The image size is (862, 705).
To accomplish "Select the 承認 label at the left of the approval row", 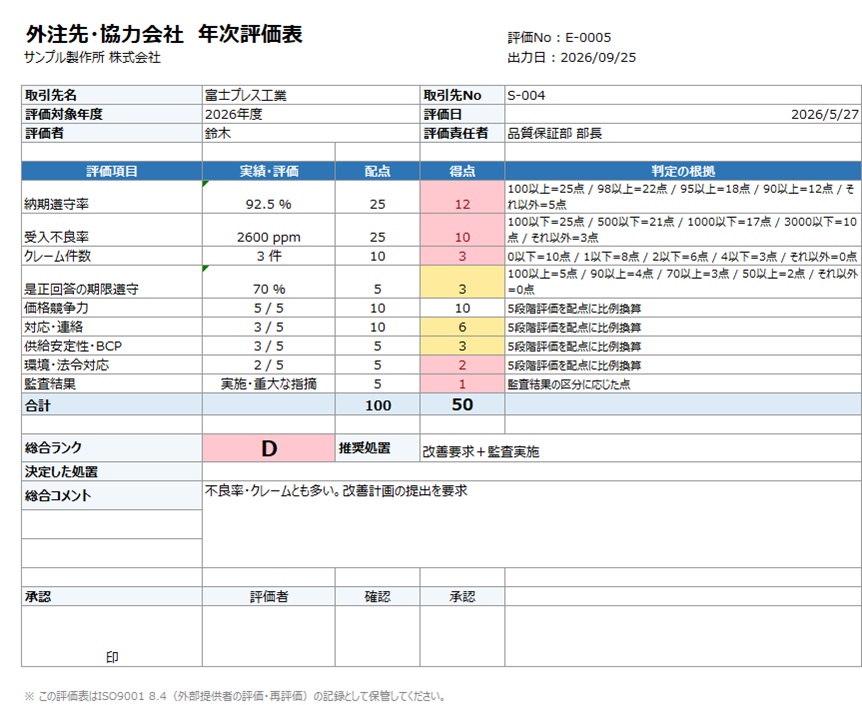I will pos(112,597).
